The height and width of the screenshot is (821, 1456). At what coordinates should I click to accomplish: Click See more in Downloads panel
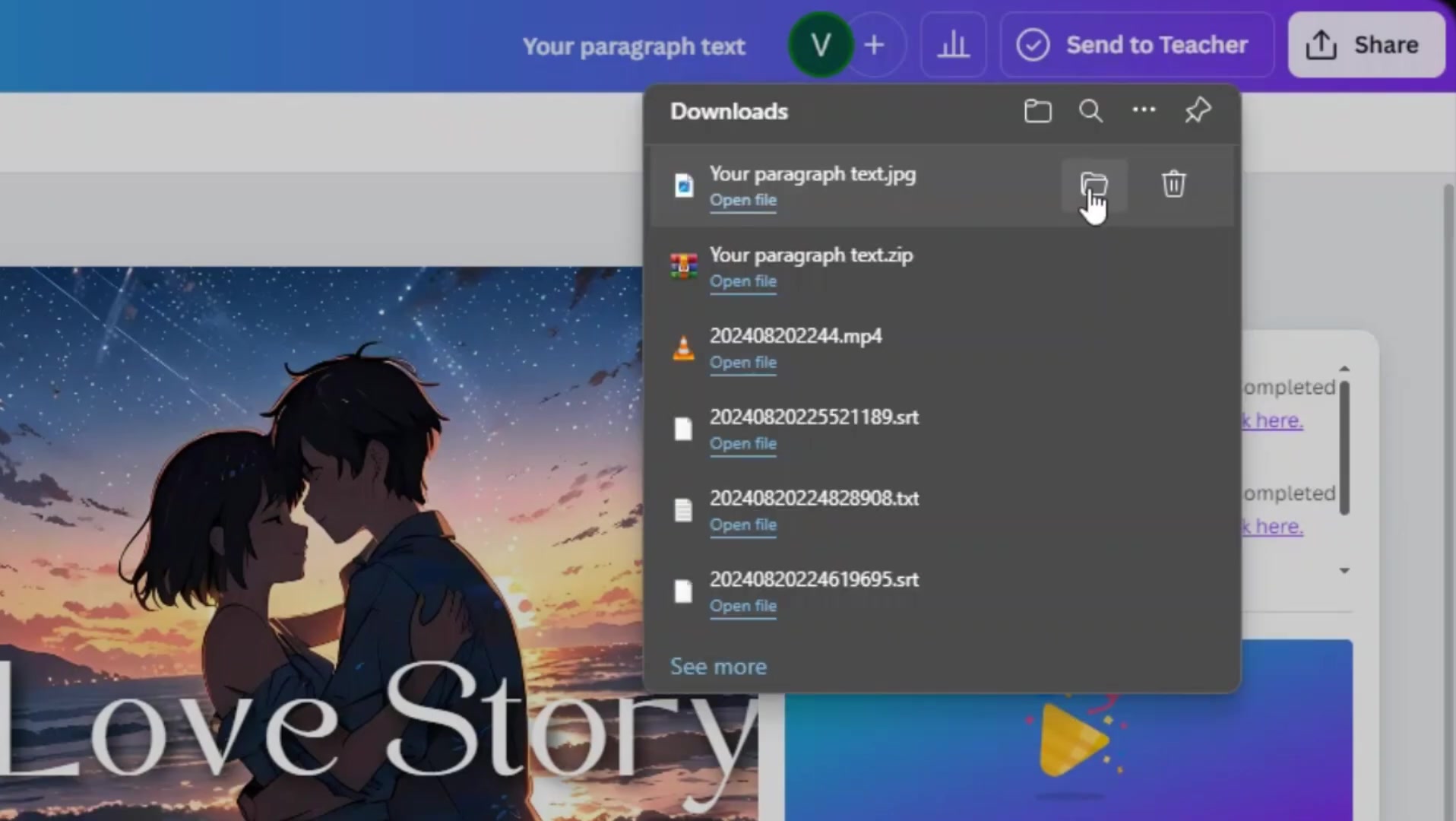coord(718,667)
